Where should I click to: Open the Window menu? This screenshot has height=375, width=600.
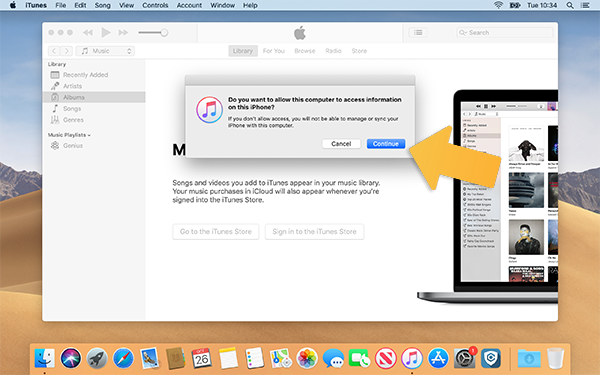pyautogui.click(x=222, y=5)
